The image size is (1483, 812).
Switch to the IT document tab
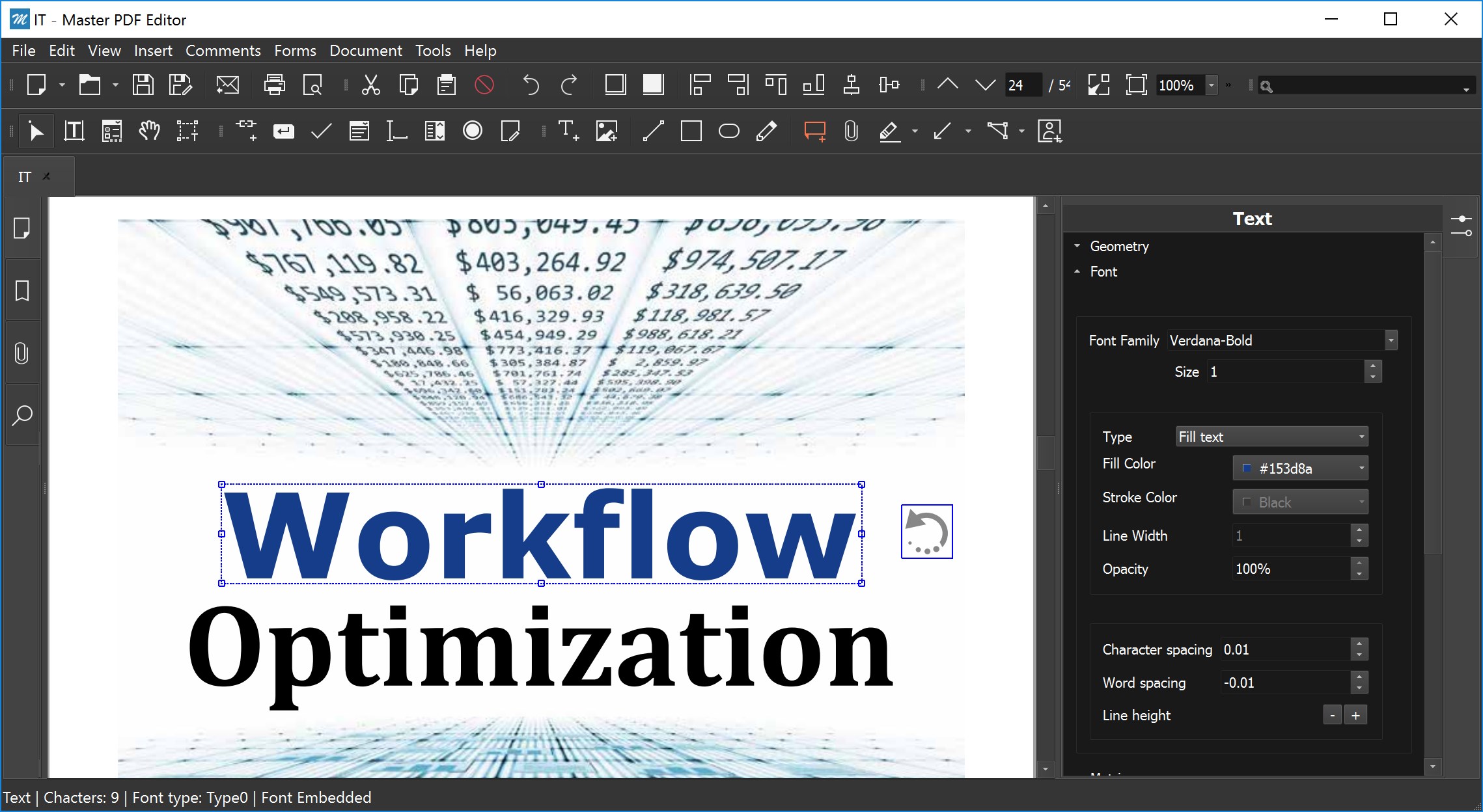25,177
